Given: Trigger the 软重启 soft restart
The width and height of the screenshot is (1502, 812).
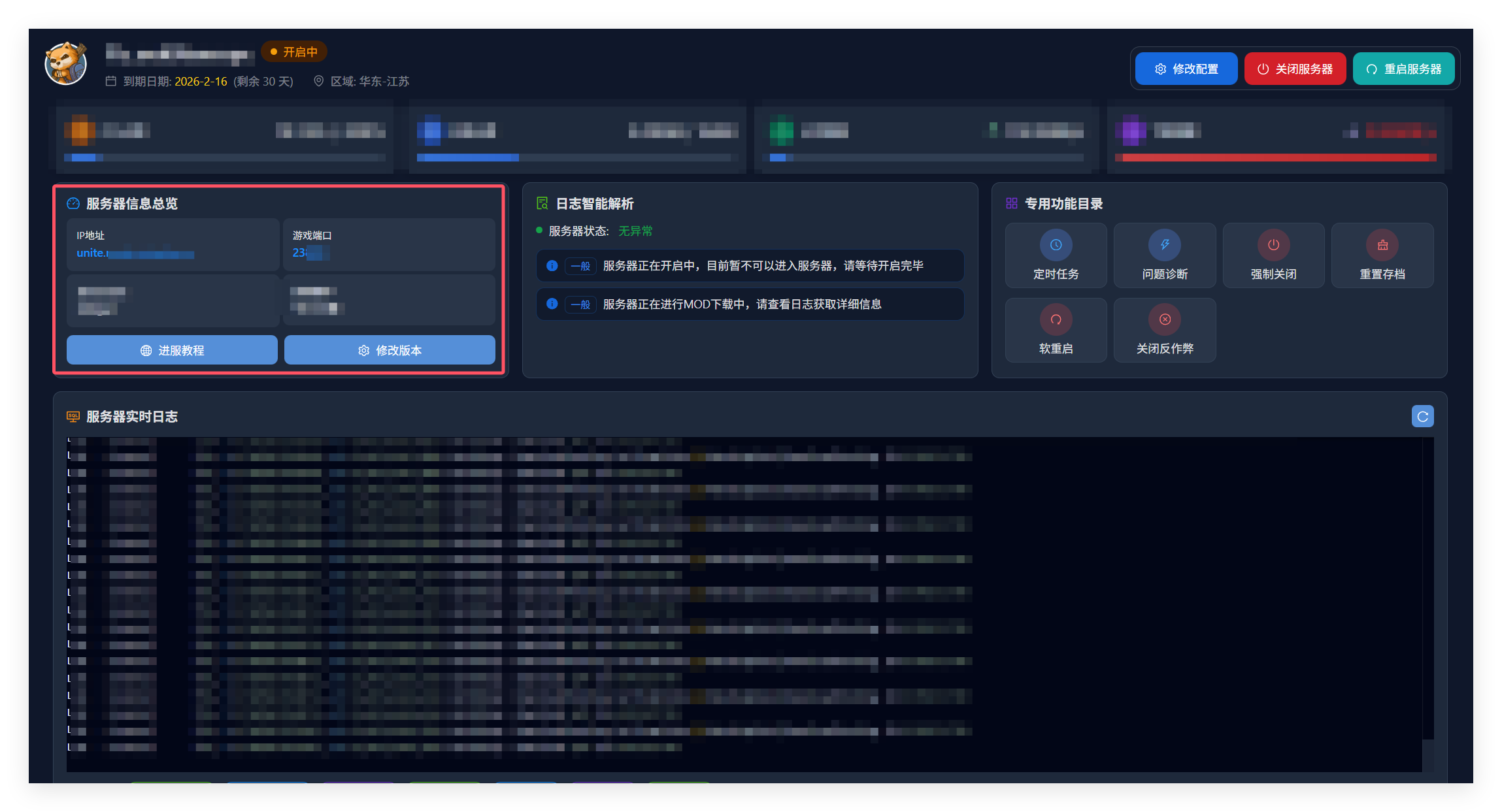Looking at the screenshot, I should (x=1056, y=330).
